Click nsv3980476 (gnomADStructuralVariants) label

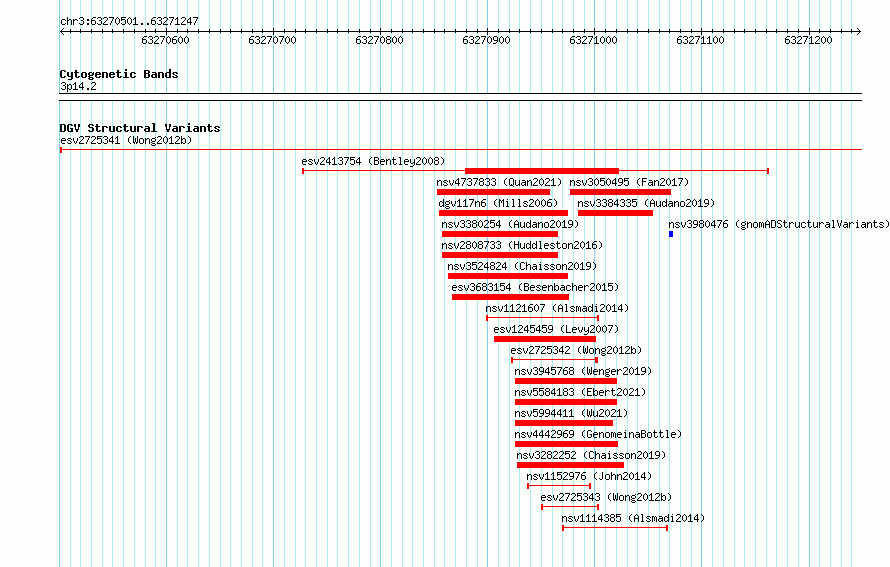coord(779,224)
